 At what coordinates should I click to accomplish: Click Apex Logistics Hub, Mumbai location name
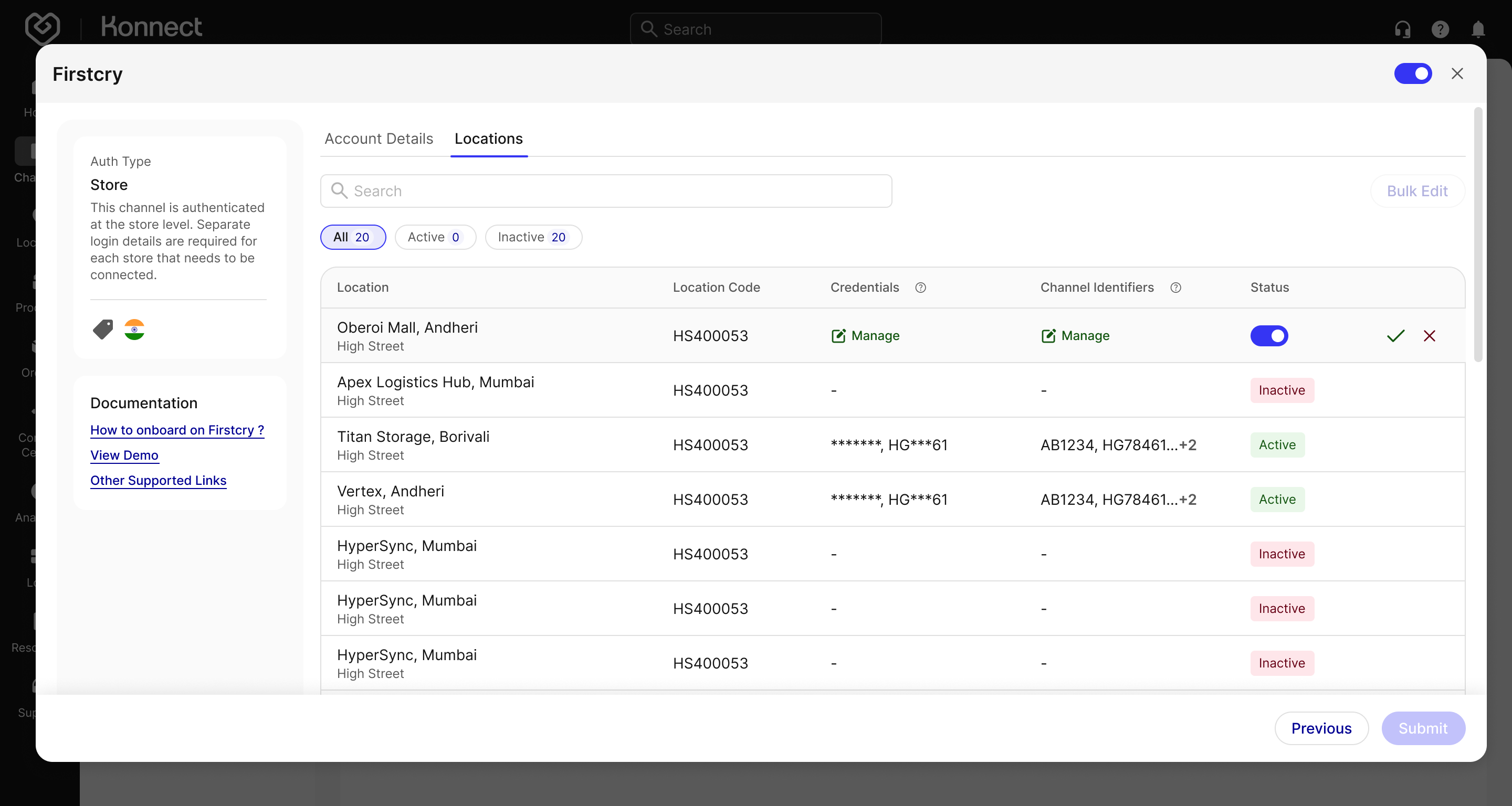pyautogui.click(x=436, y=382)
